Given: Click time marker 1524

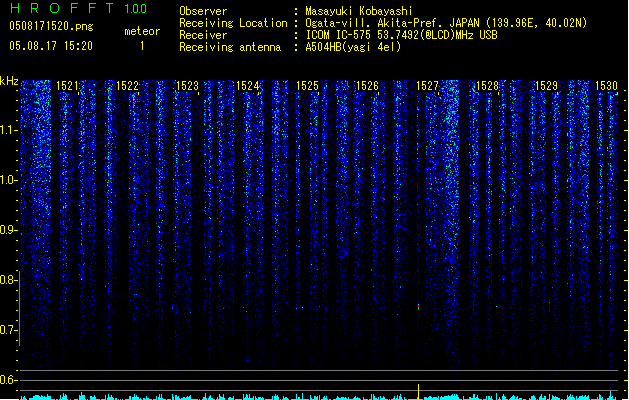Looking at the screenshot, I should (x=248, y=86).
